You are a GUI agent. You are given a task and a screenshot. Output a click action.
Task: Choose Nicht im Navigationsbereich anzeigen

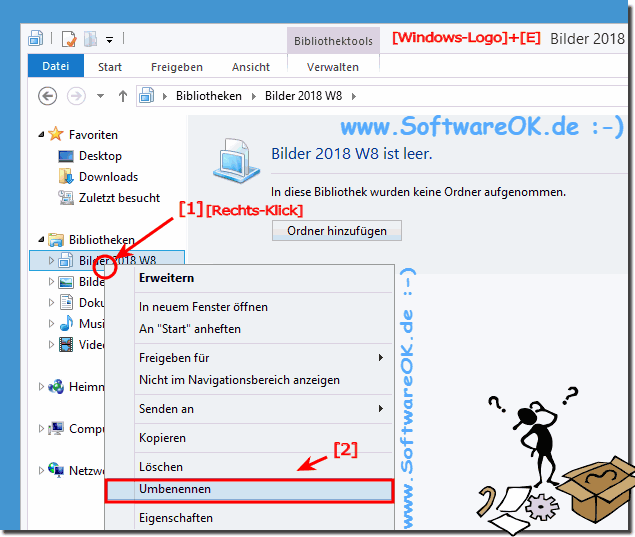coord(249,380)
